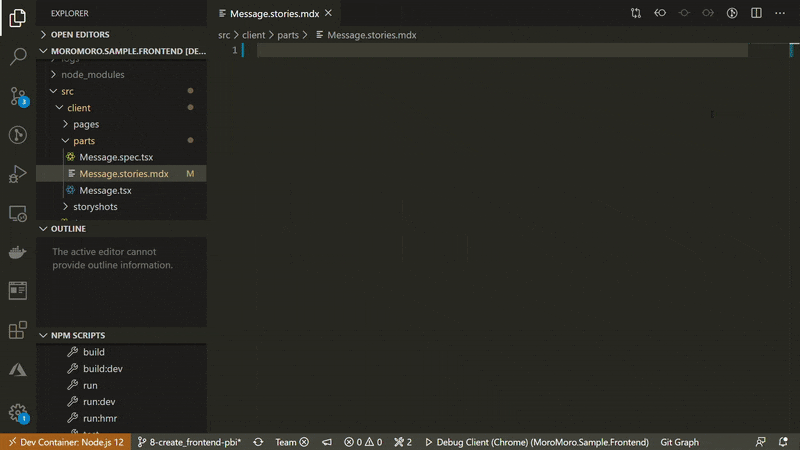Open Remote Explorer view
The width and height of the screenshot is (800, 450).
click(x=18, y=213)
